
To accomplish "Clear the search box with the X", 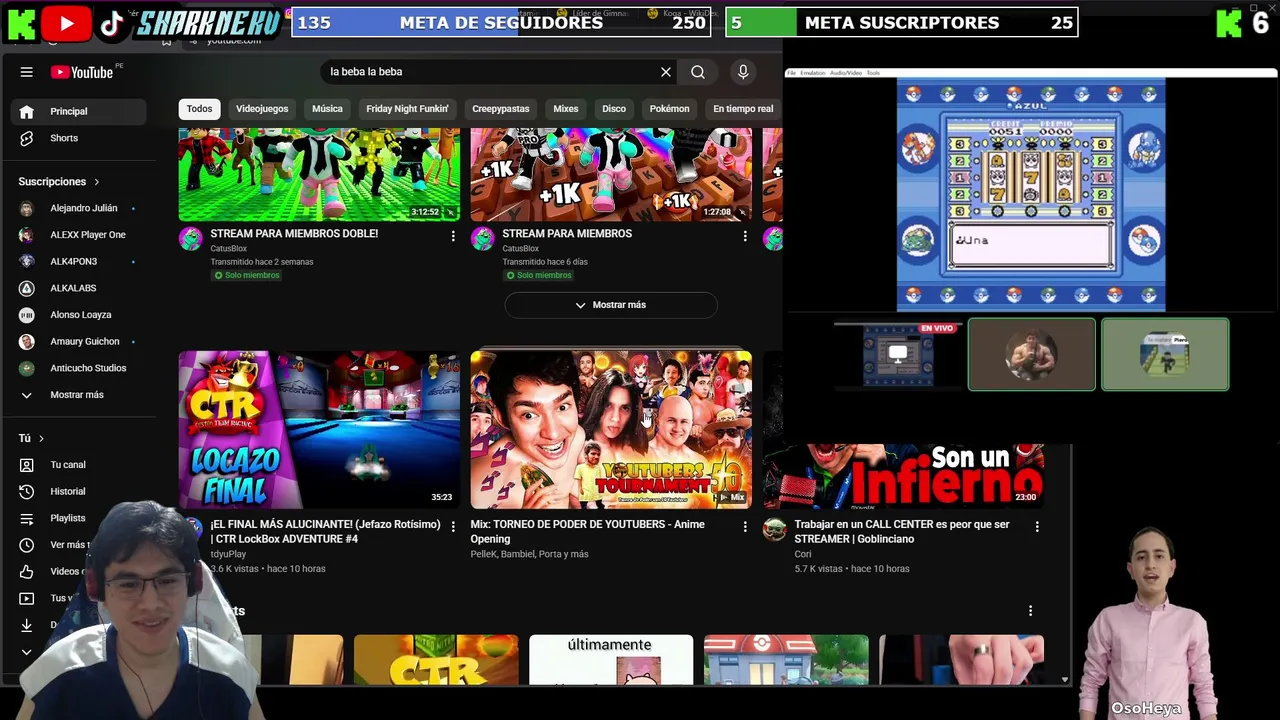I will [666, 72].
